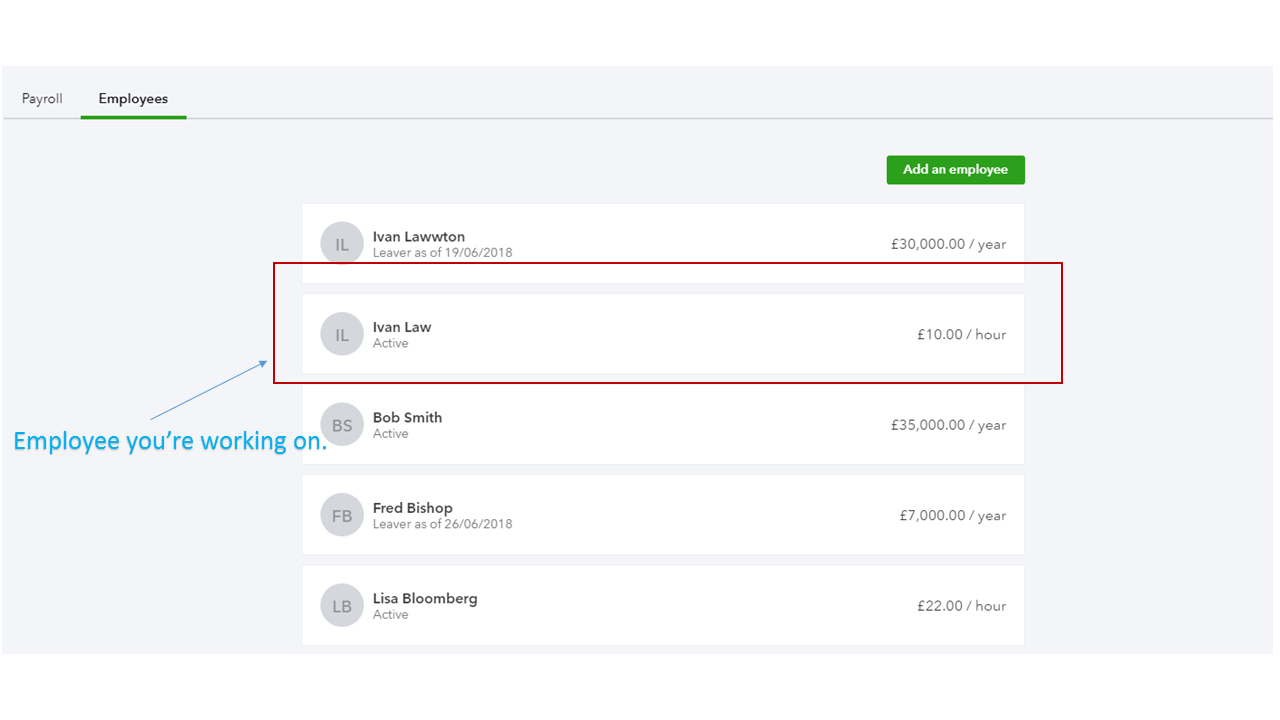Viewport: 1280px width, 720px height.
Task: Click Ivan Law's avatar icon
Action: click(341, 333)
